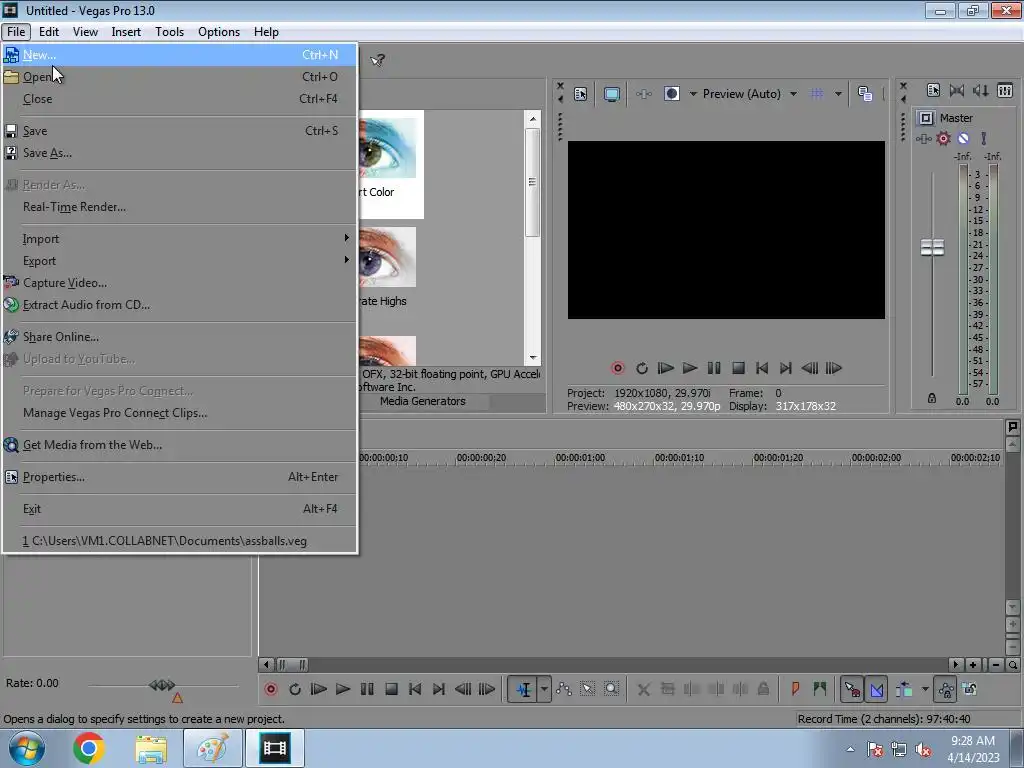Open the Edit menu
The width and height of the screenshot is (1024, 768).
click(48, 32)
